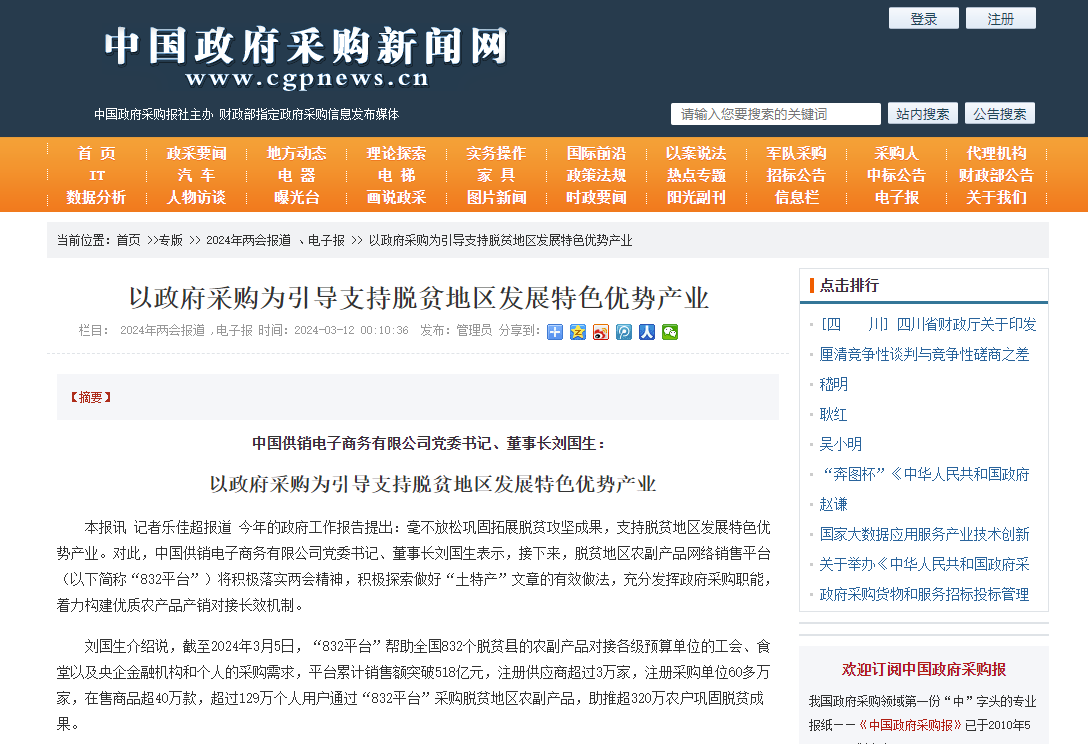
Task: Open the 厘清竞争性谈判与竞争性磋商 ranking link
Action: [x=924, y=354]
